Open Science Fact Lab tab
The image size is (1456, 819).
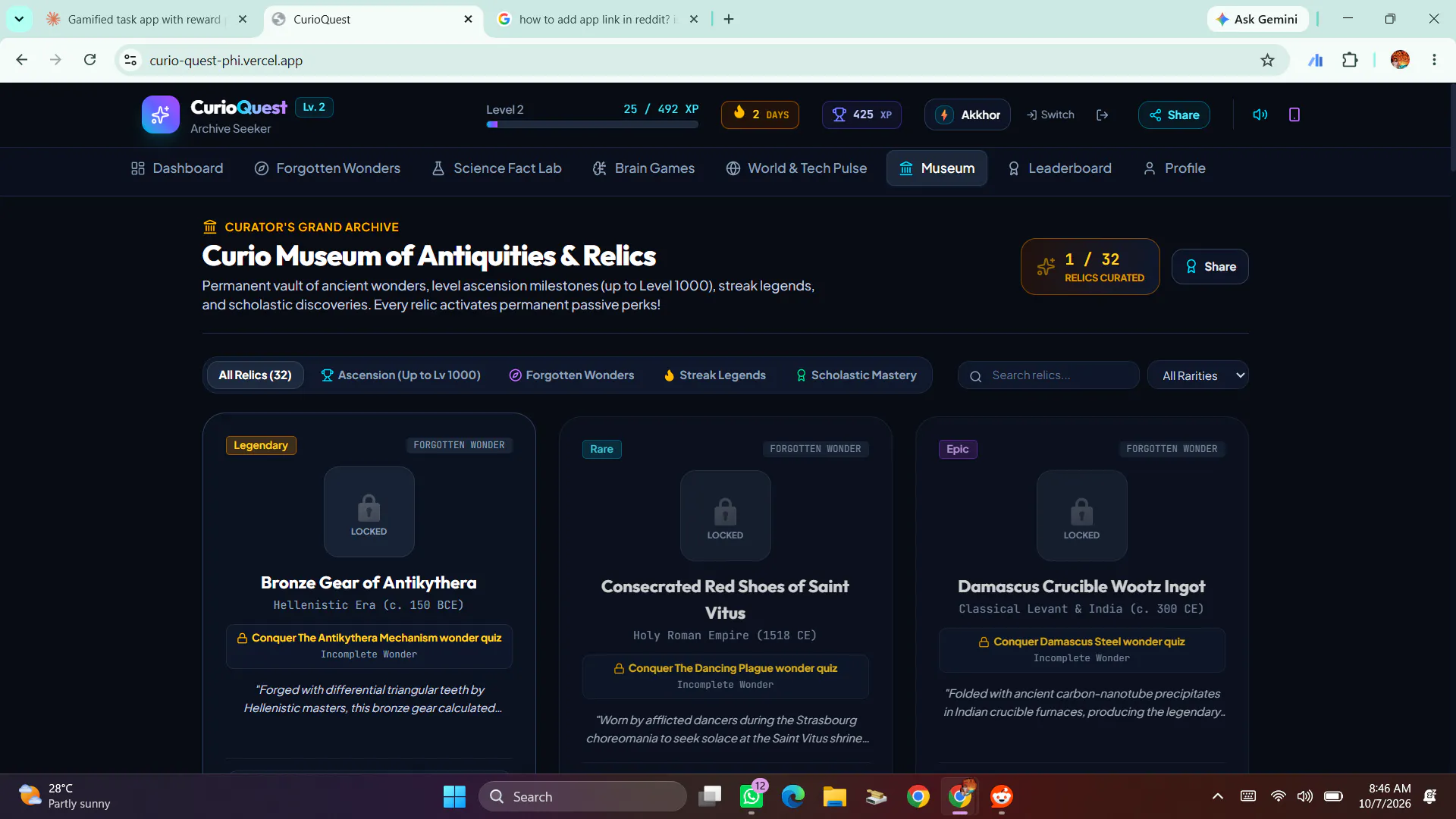pos(497,168)
